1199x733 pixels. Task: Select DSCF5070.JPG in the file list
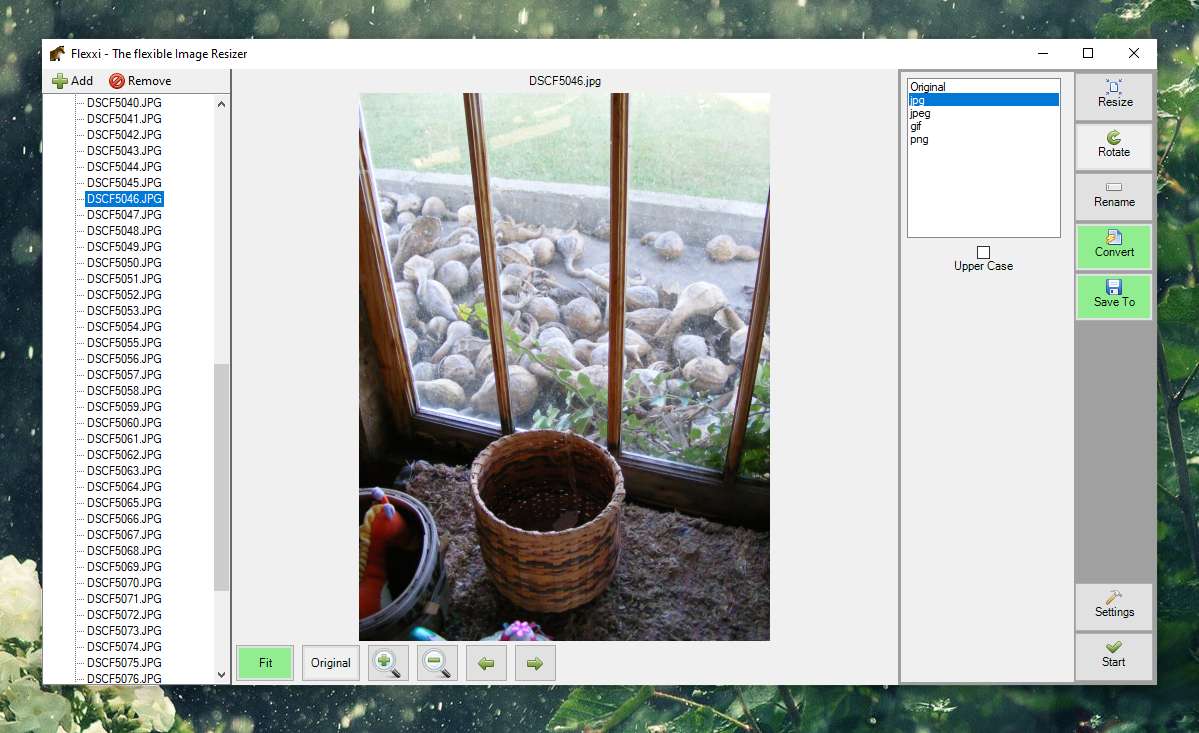point(124,583)
